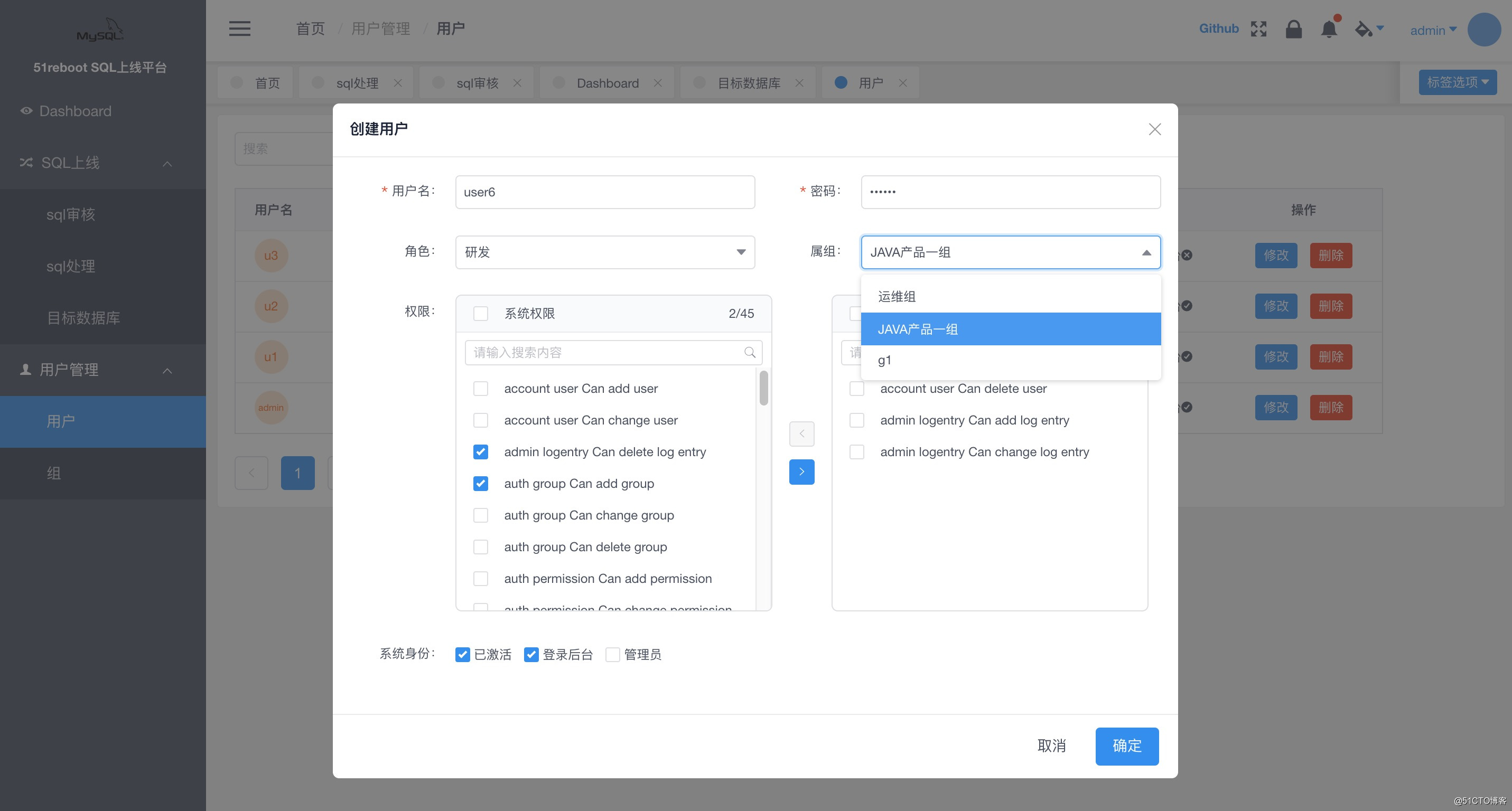The height and width of the screenshot is (811, 1512).
Task: Click the previous page arrow in pagination
Action: click(x=251, y=473)
